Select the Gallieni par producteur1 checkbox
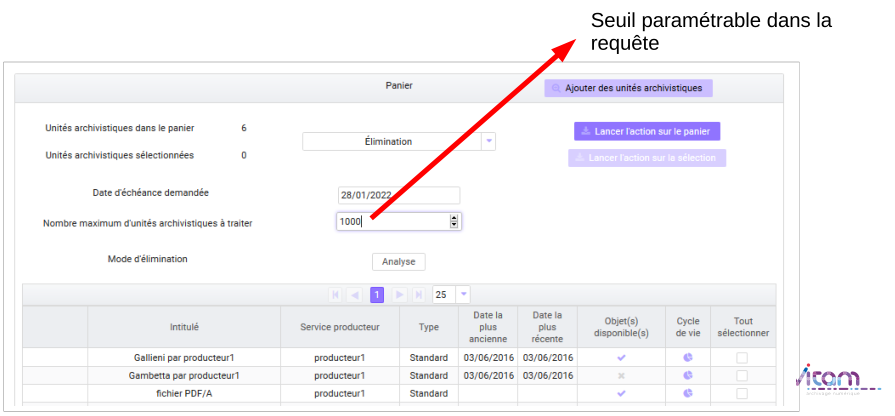Viewport: 895px width, 416px height. (742, 357)
